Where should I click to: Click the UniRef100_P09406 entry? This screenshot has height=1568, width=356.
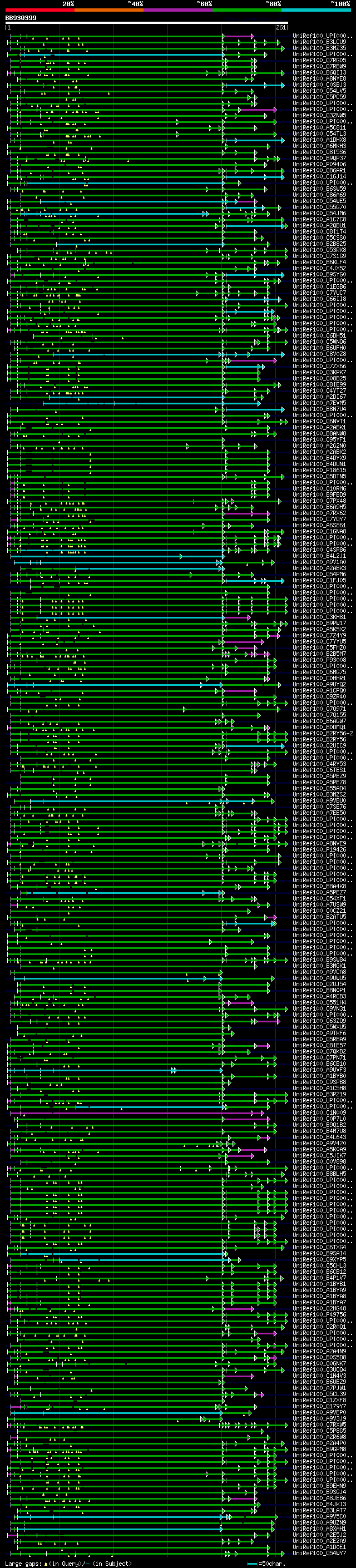(x=319, y=164)
